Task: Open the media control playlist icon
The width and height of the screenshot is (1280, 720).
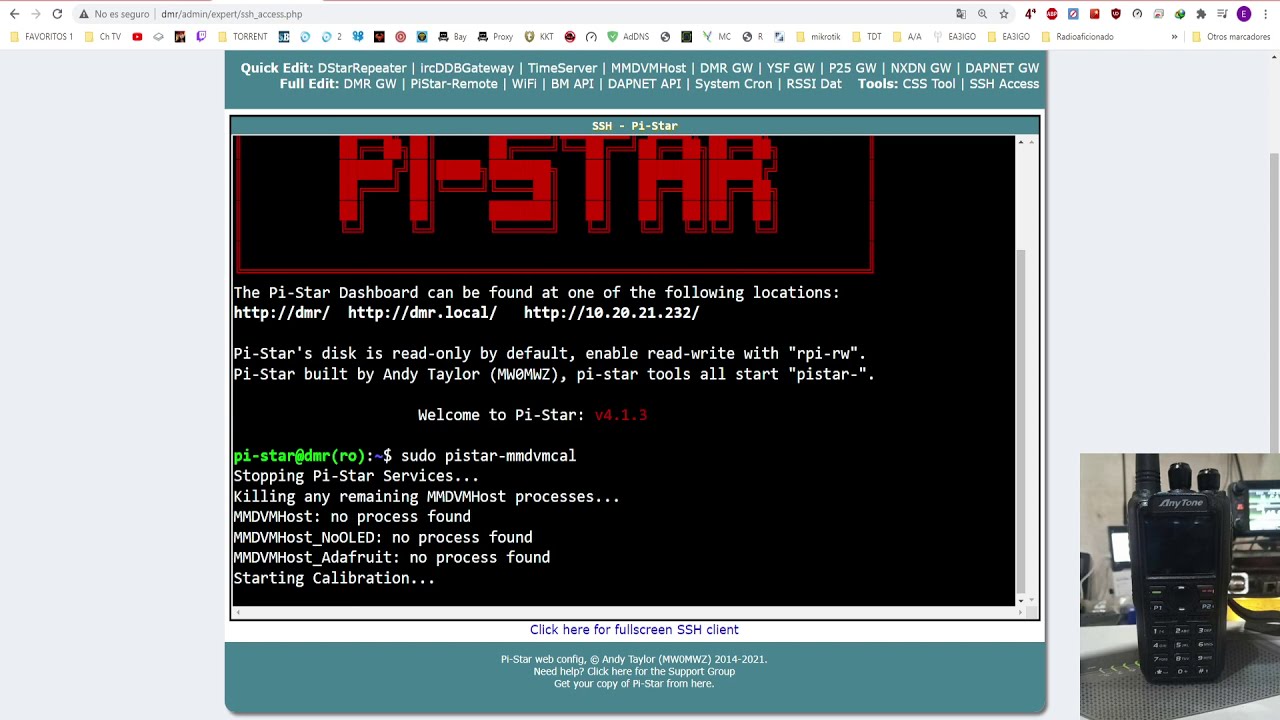Action: [1222, 14]
